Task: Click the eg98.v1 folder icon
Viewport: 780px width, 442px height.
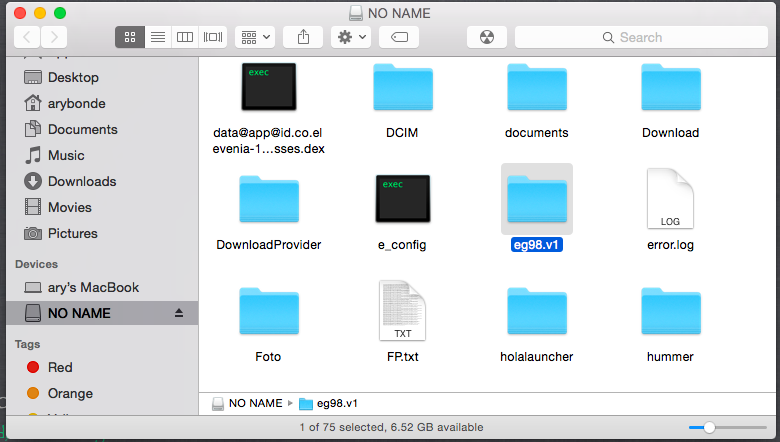Action: coord(537,199)
